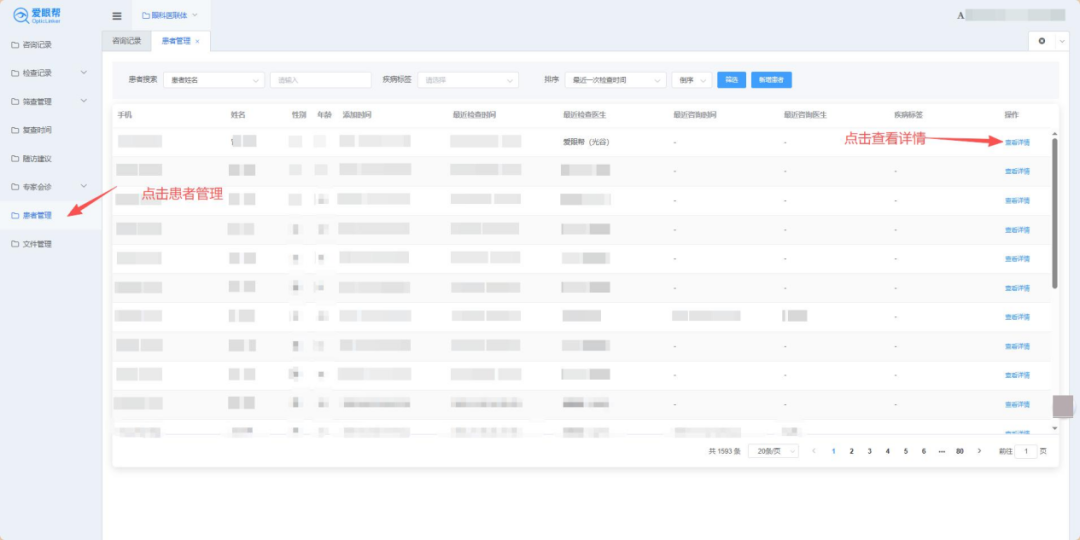The width and height of the screenshot is (1080, 540).
Task: Open the 疾病标签 select dropdown
Action: (x=481, y=80)
